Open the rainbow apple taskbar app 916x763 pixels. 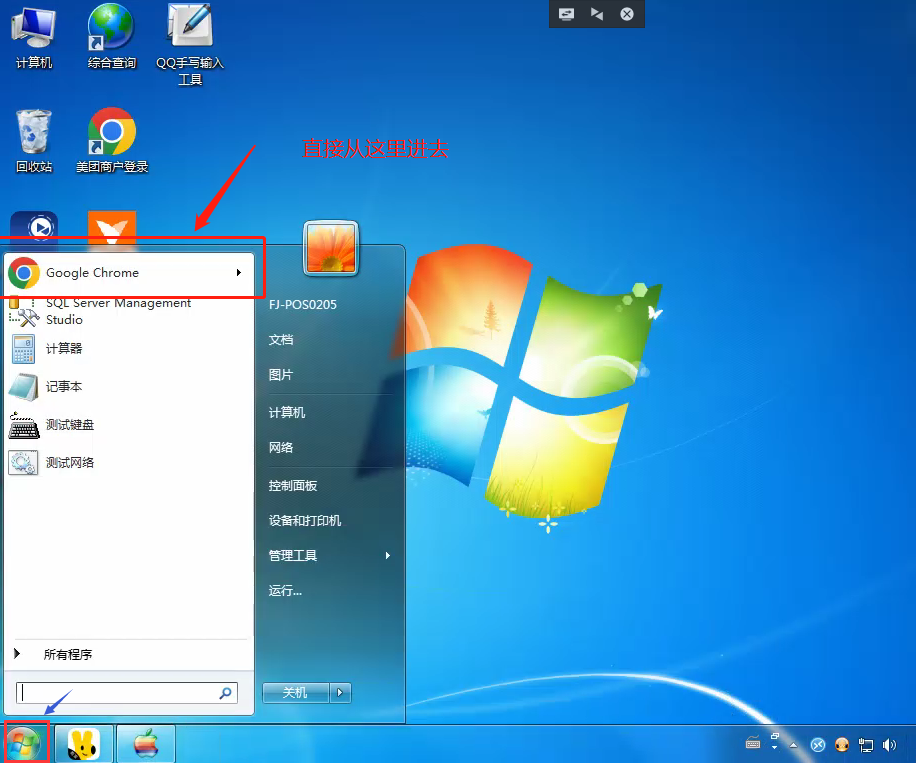click(146, 744)
